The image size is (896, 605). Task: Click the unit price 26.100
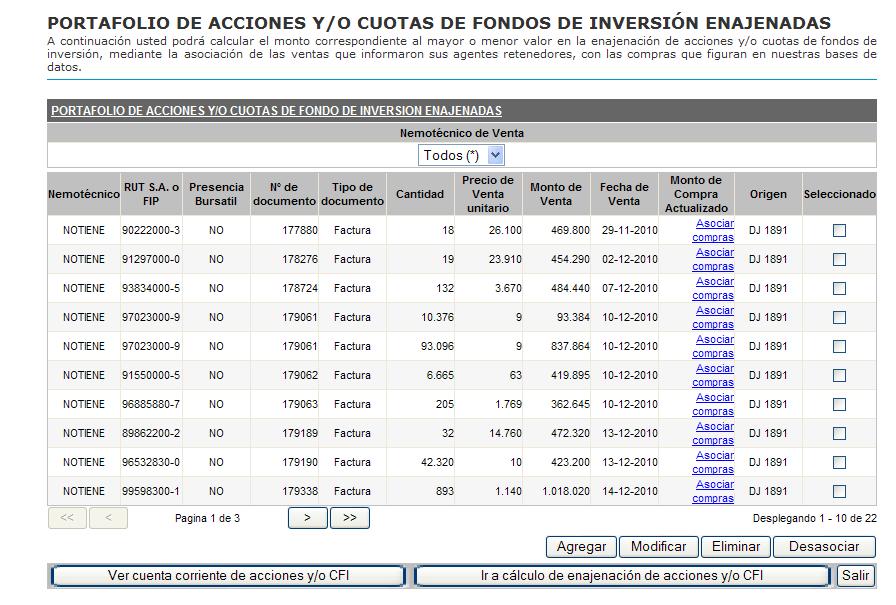(505, 230)
